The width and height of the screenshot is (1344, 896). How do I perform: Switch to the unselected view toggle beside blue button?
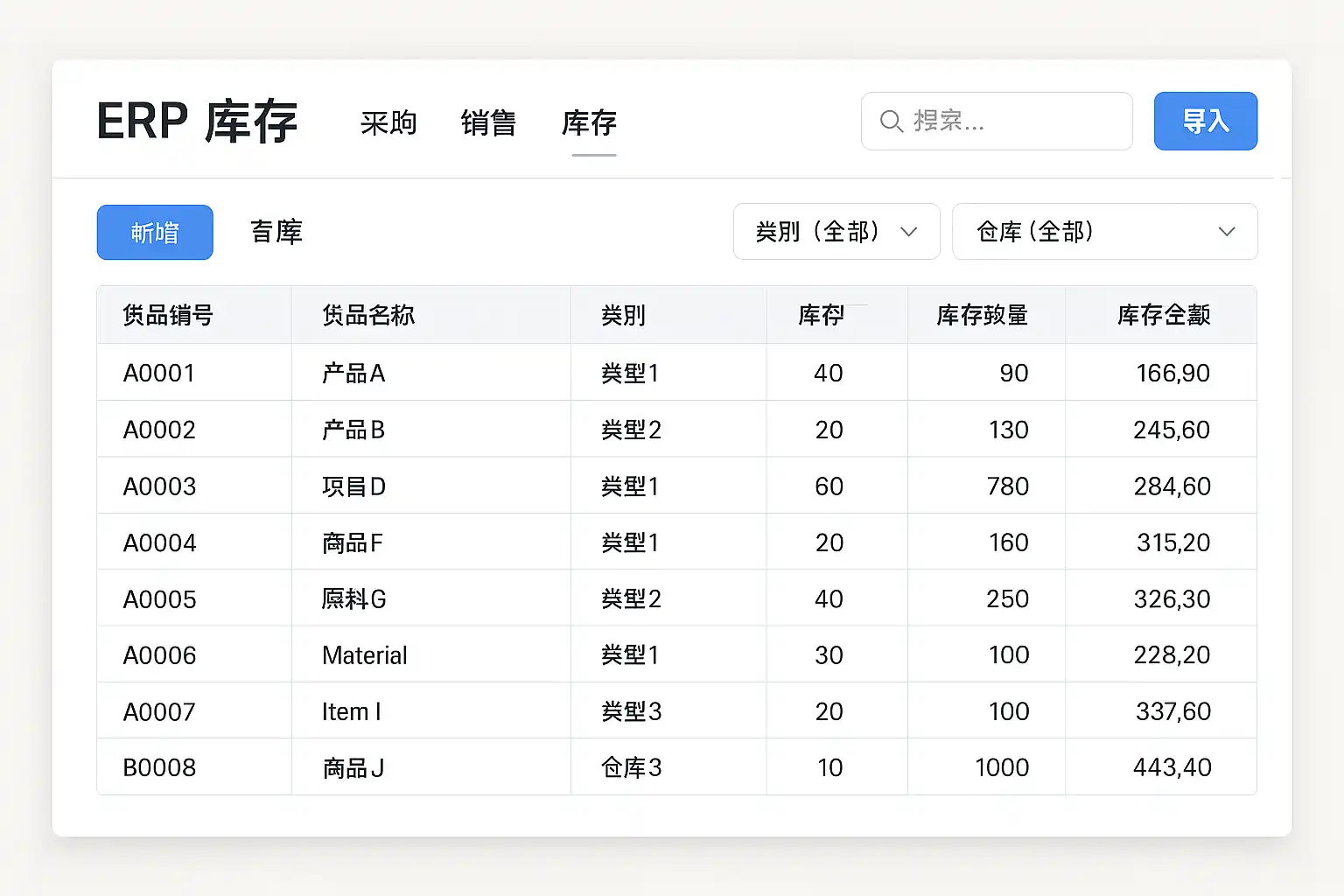[x=276, y=232]
